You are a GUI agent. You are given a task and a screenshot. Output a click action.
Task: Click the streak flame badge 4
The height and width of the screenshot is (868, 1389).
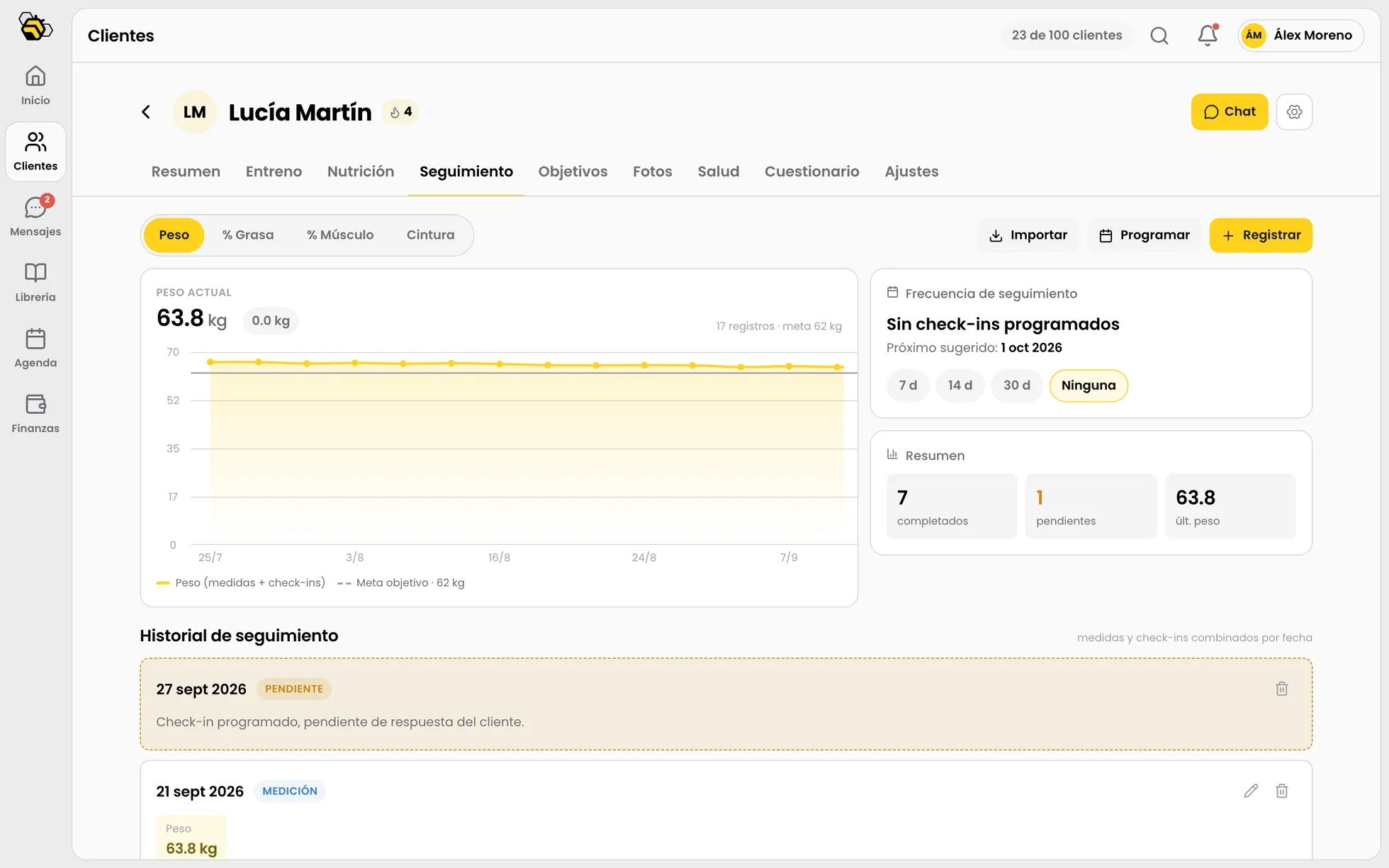pos(401,112)
